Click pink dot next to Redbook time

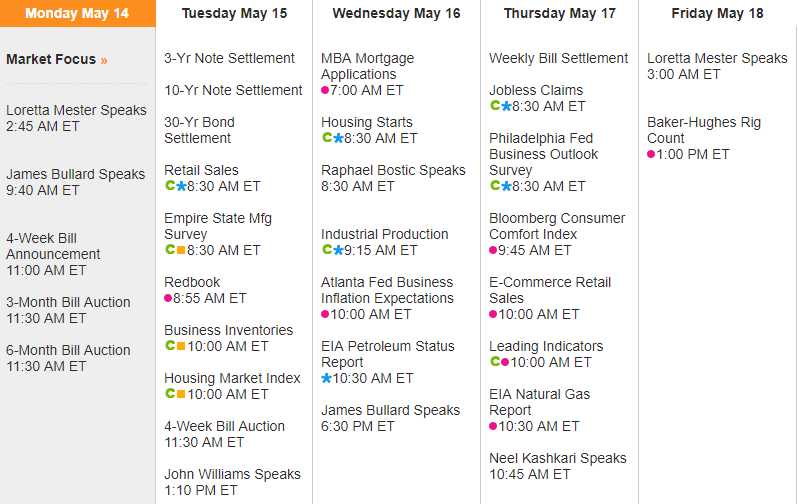[x=168, y=298]
